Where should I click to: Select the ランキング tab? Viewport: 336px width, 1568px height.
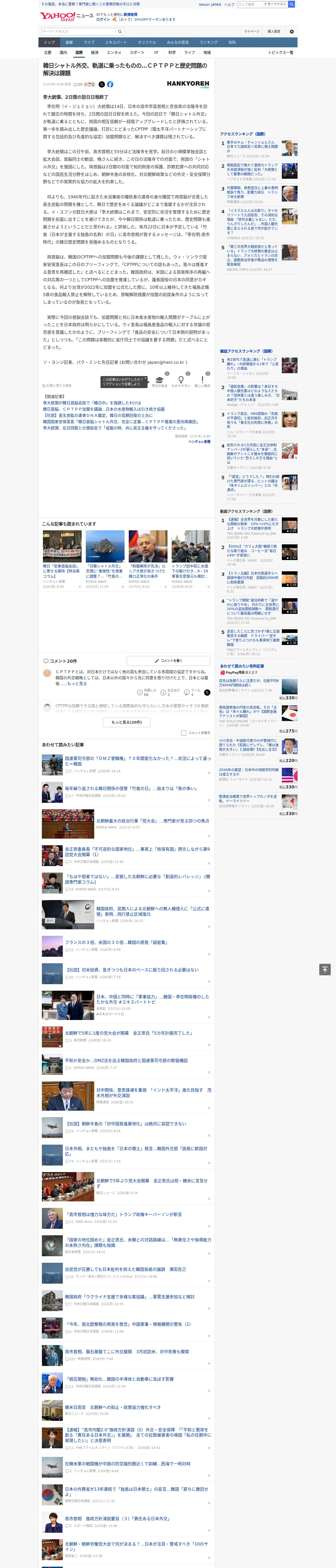[x=209, y=42]
